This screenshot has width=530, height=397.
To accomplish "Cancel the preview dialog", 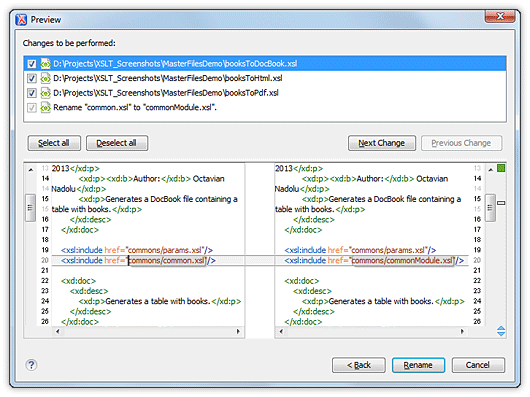I will pyautogui.click(x=478, y=365).
